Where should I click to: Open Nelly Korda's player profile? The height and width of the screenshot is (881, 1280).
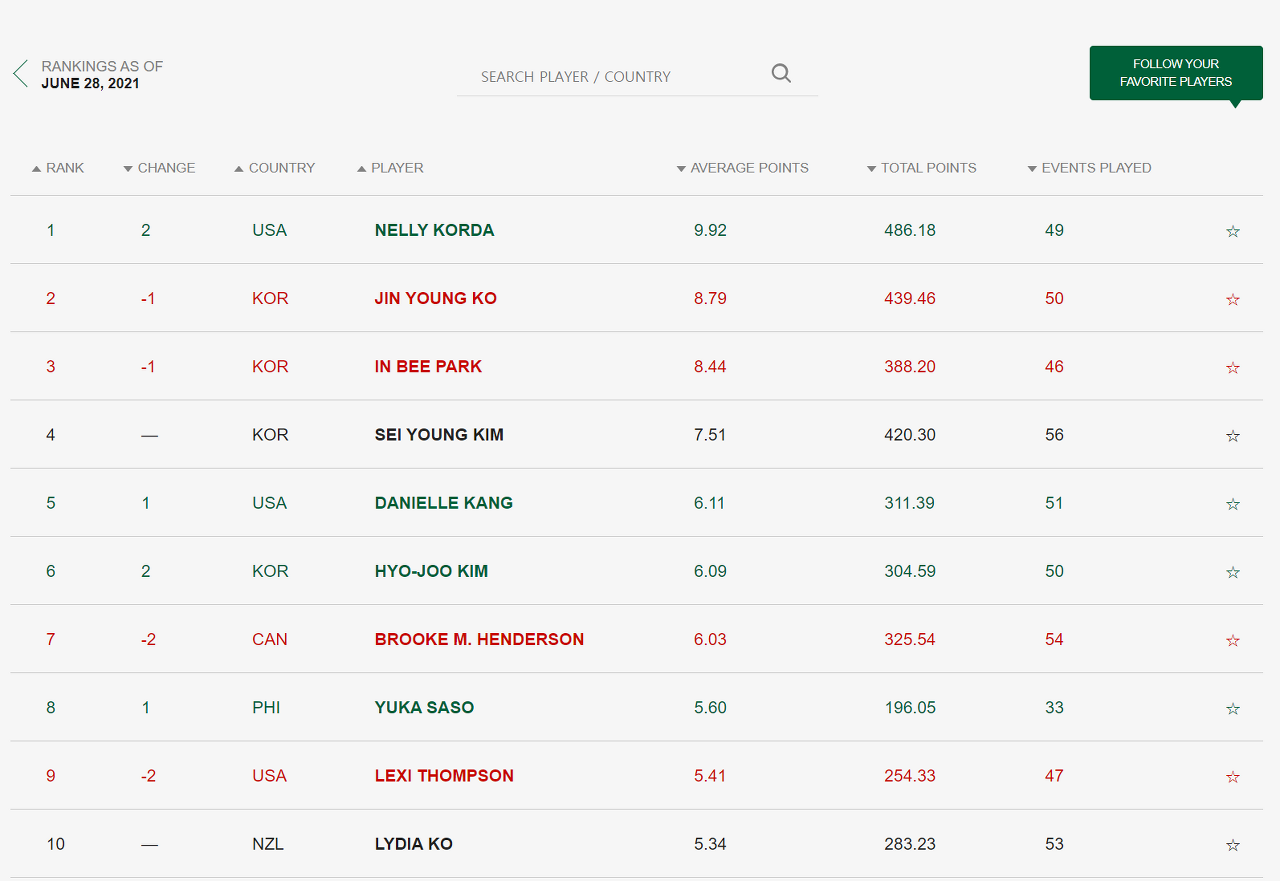tap(434, 230)
